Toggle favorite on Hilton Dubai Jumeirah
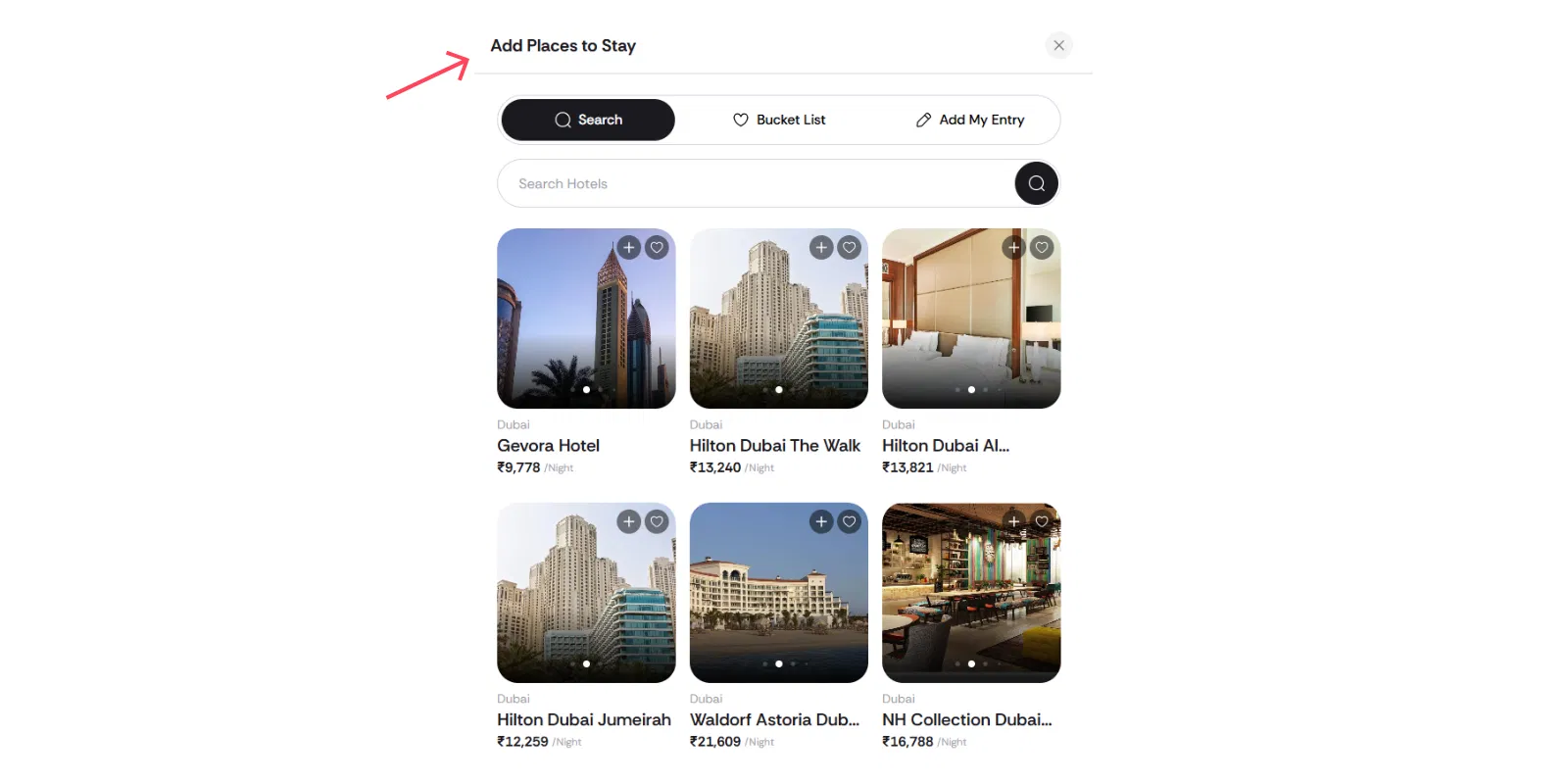Image resolution: width=1568 pixels, height=784 pixels. [658, 522]
